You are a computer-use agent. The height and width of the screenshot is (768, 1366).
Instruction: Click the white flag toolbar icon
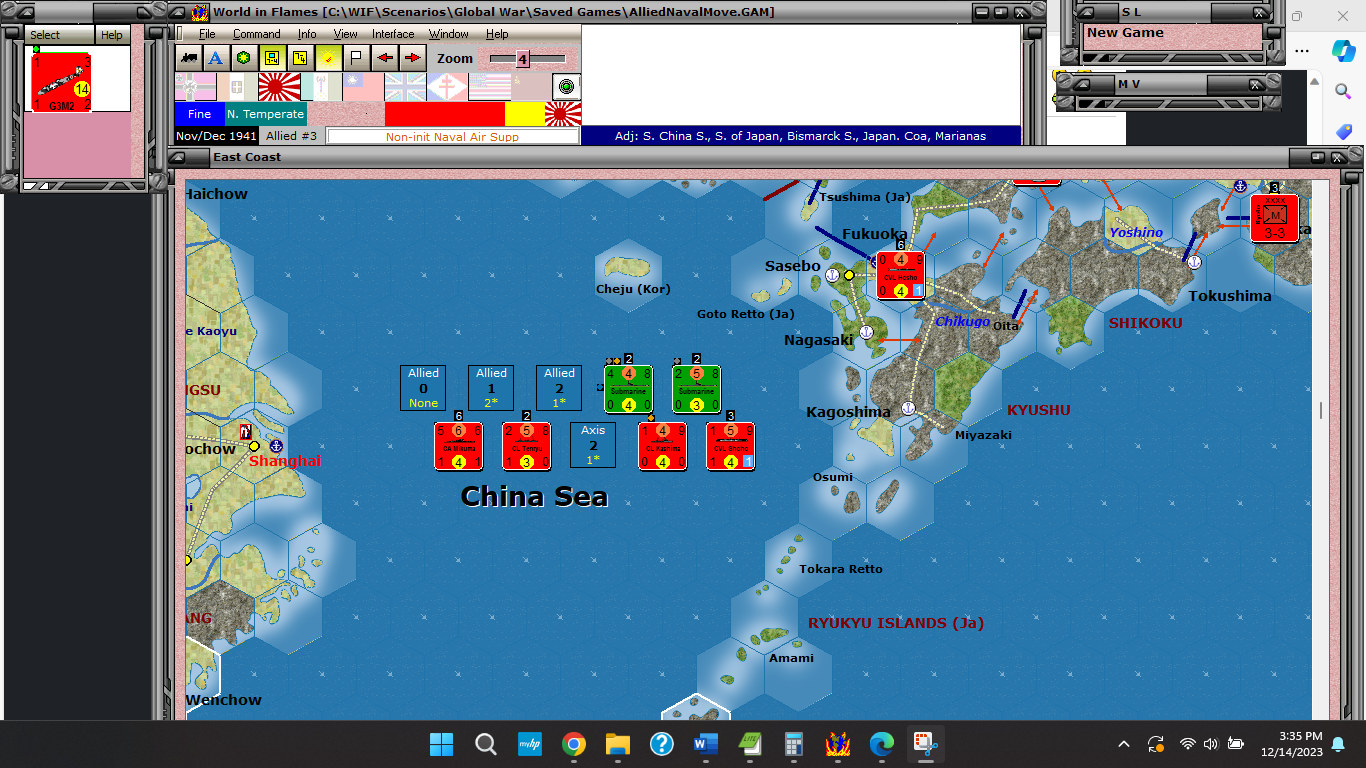(x=355, y=58)
